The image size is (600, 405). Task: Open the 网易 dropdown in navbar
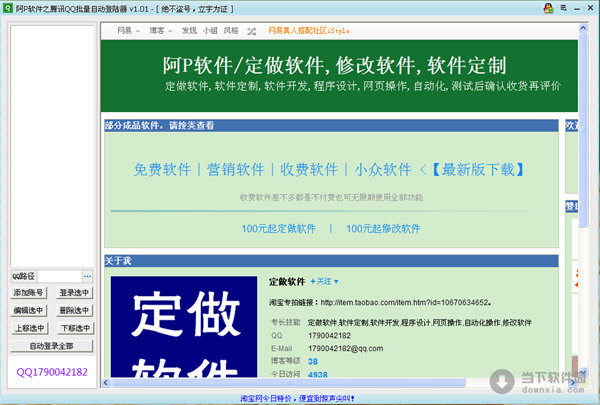128,31
